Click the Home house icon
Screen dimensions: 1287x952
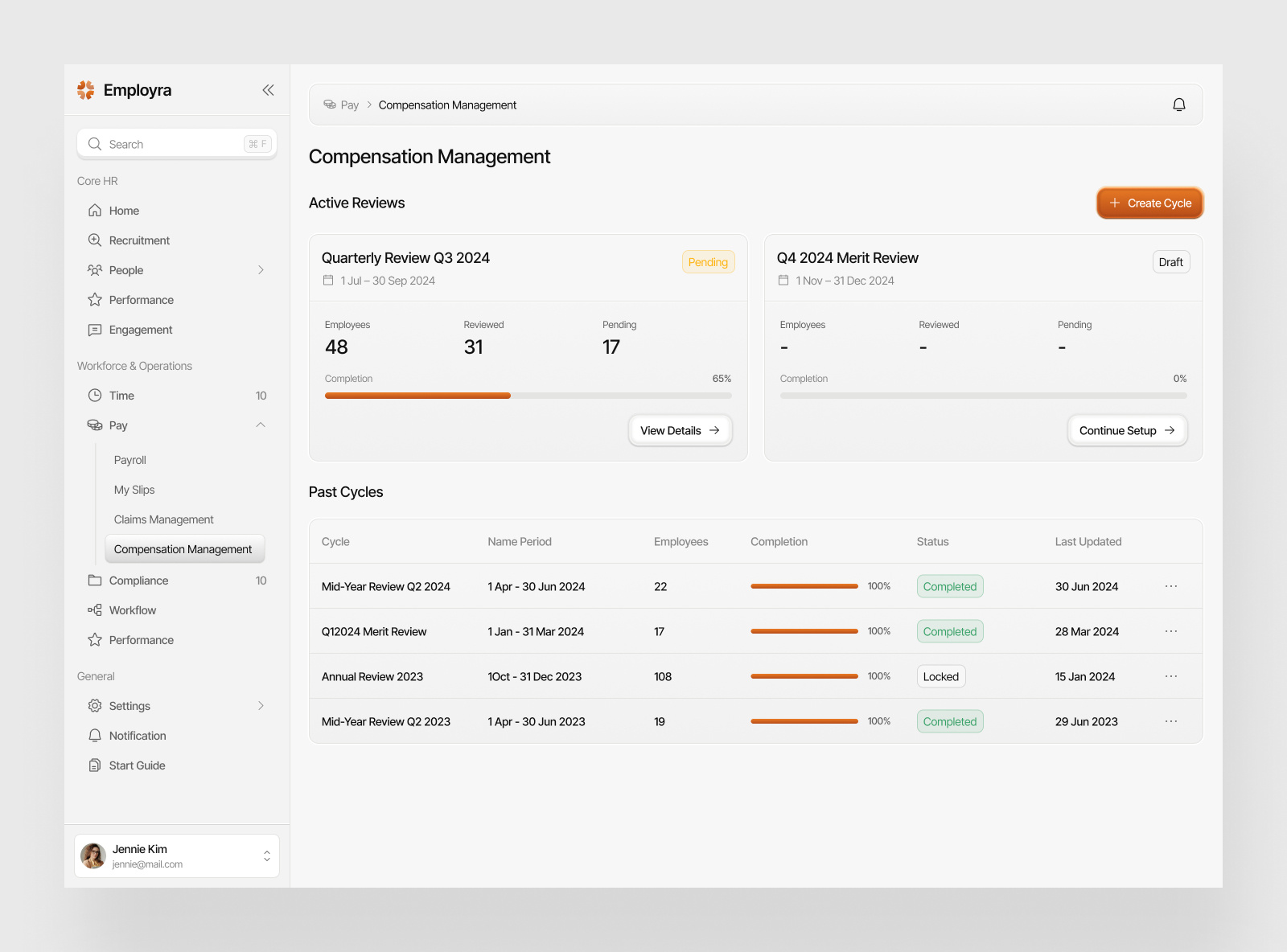point(95,211)
